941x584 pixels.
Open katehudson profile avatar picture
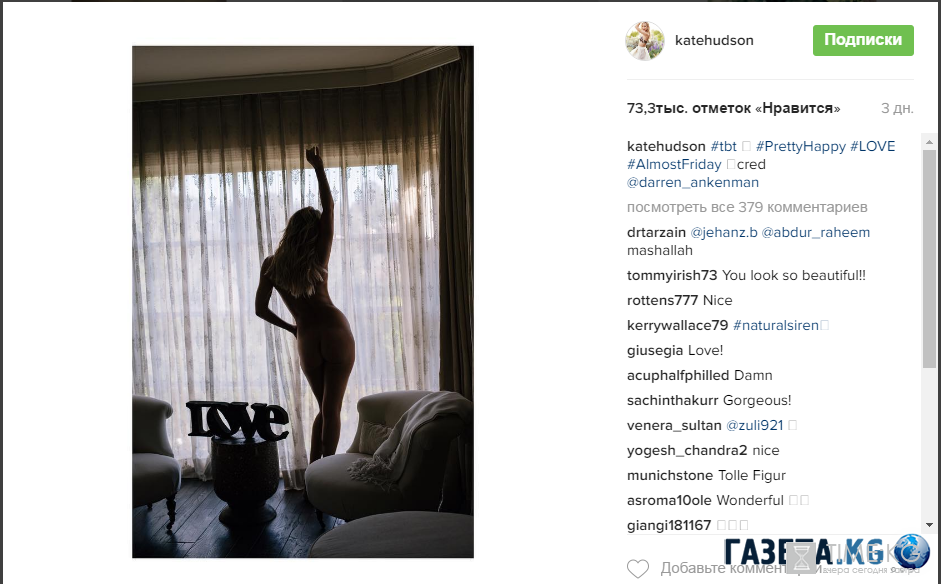coord(645,41)
